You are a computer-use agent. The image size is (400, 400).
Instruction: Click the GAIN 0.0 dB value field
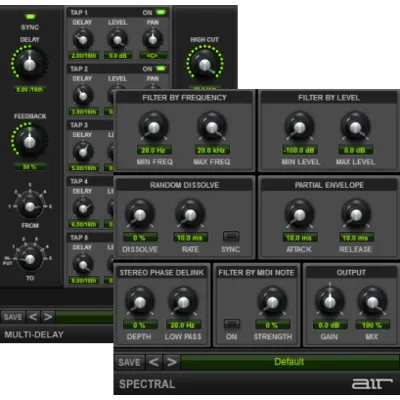(330, 325)
